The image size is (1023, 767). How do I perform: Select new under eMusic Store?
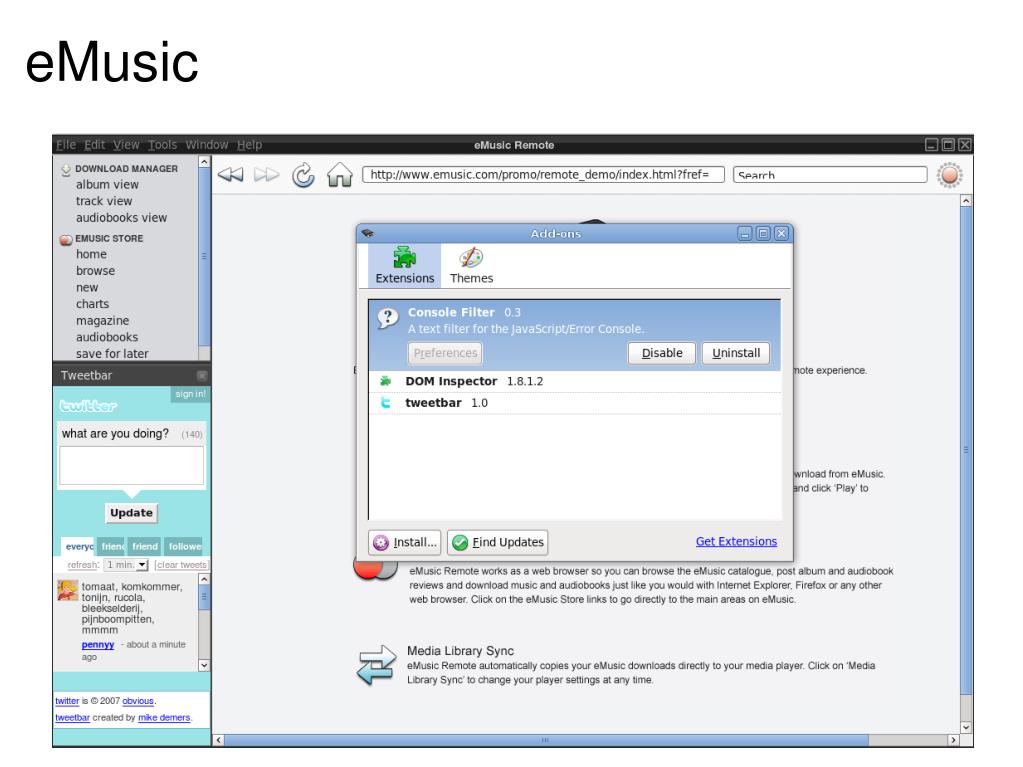pos(87,288)
